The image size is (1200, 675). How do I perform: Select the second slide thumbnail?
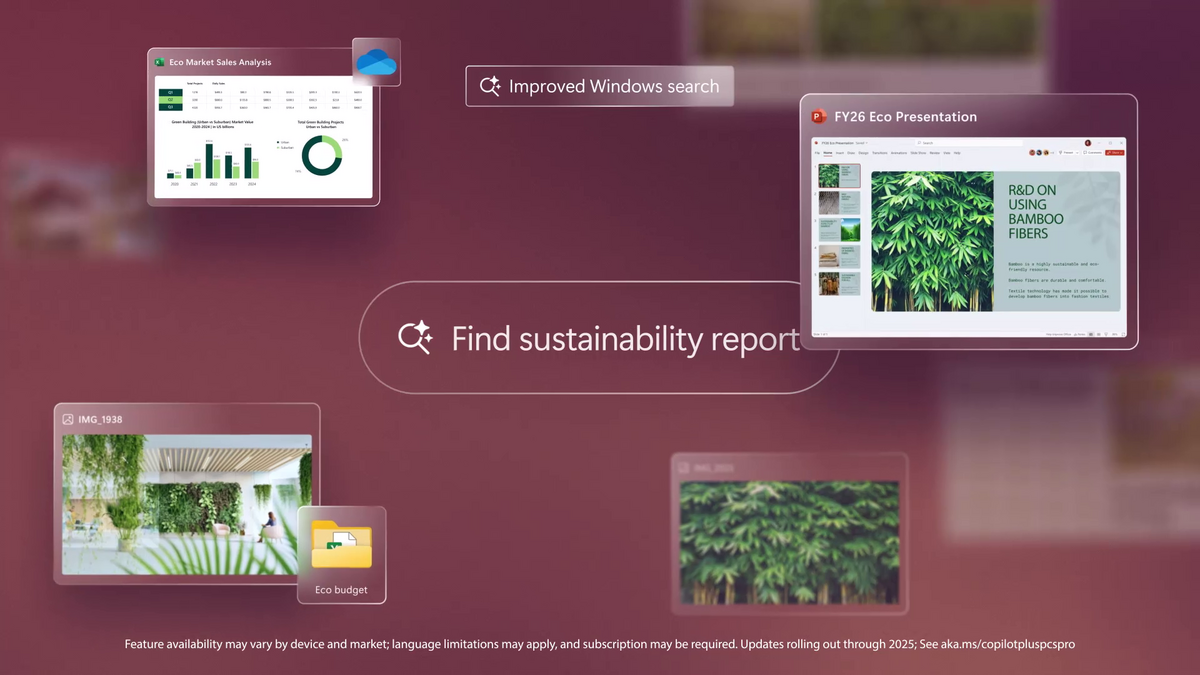[840, 203]
